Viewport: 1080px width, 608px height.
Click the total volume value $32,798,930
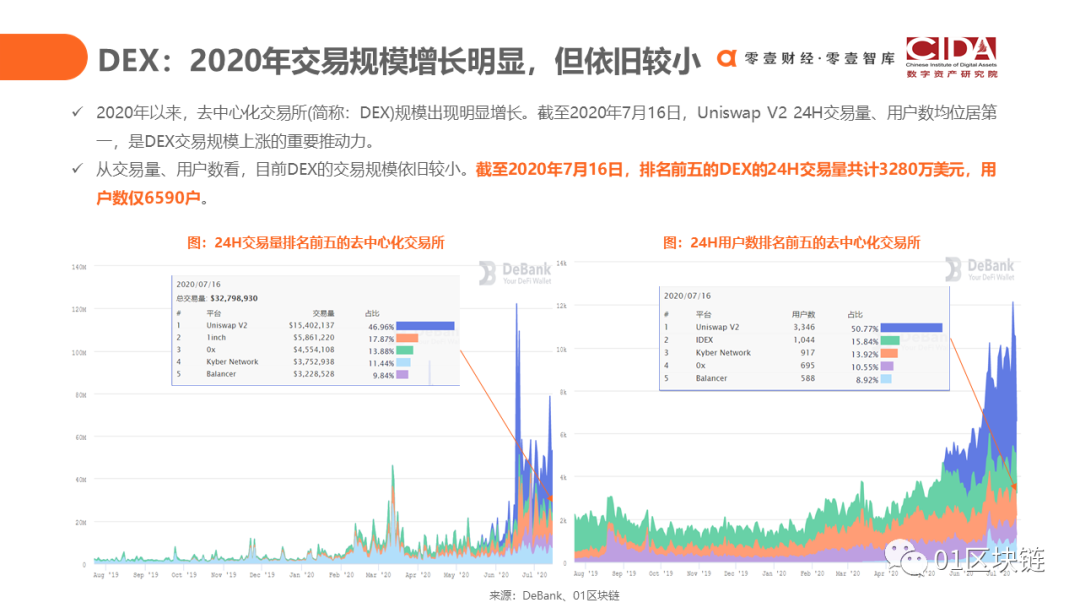[x=233, y=298]
